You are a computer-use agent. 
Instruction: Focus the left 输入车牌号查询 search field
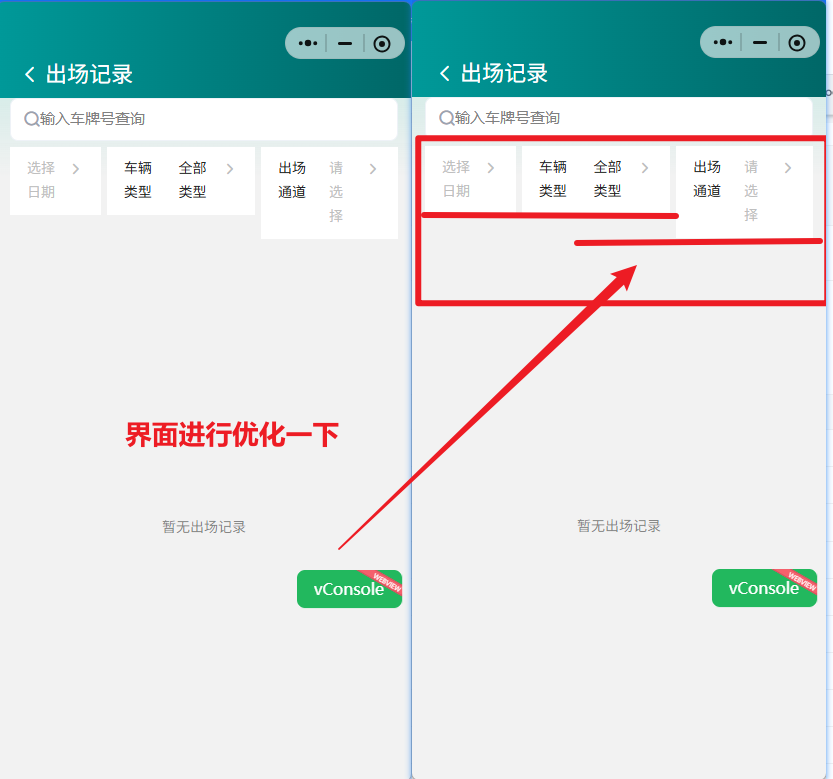[210, 119]
